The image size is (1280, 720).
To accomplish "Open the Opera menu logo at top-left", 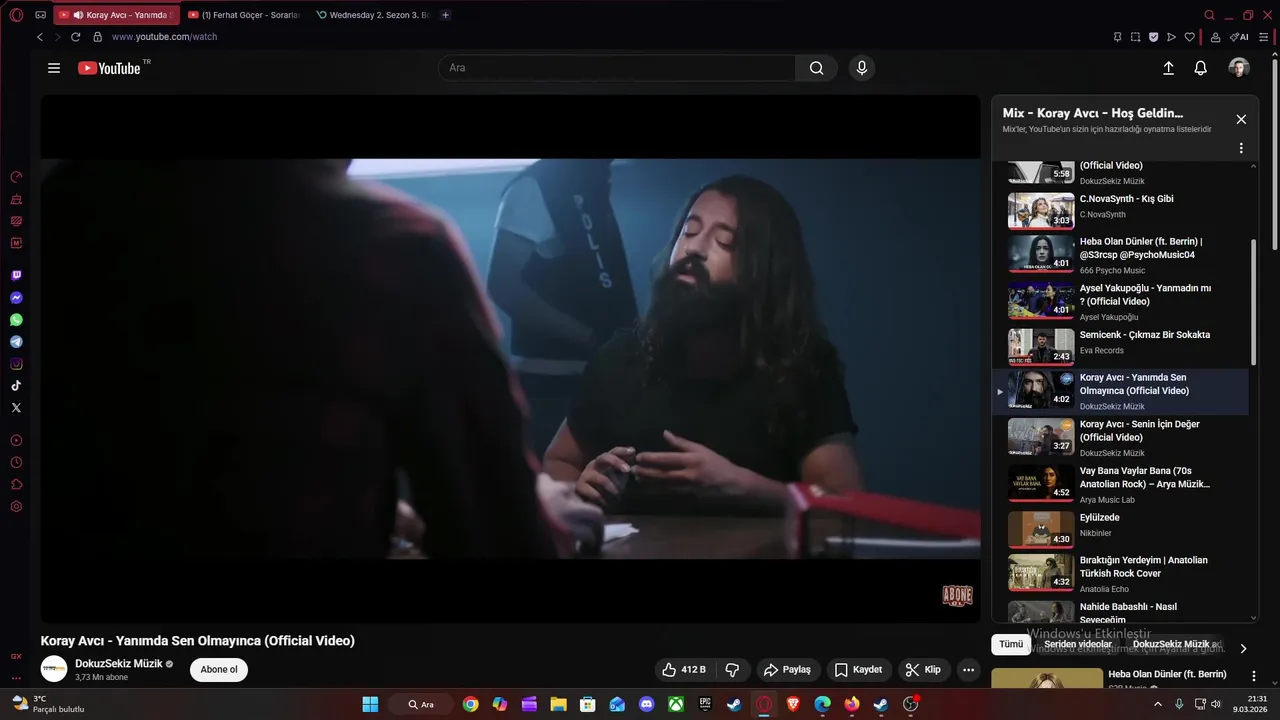I will pos(16,15).
